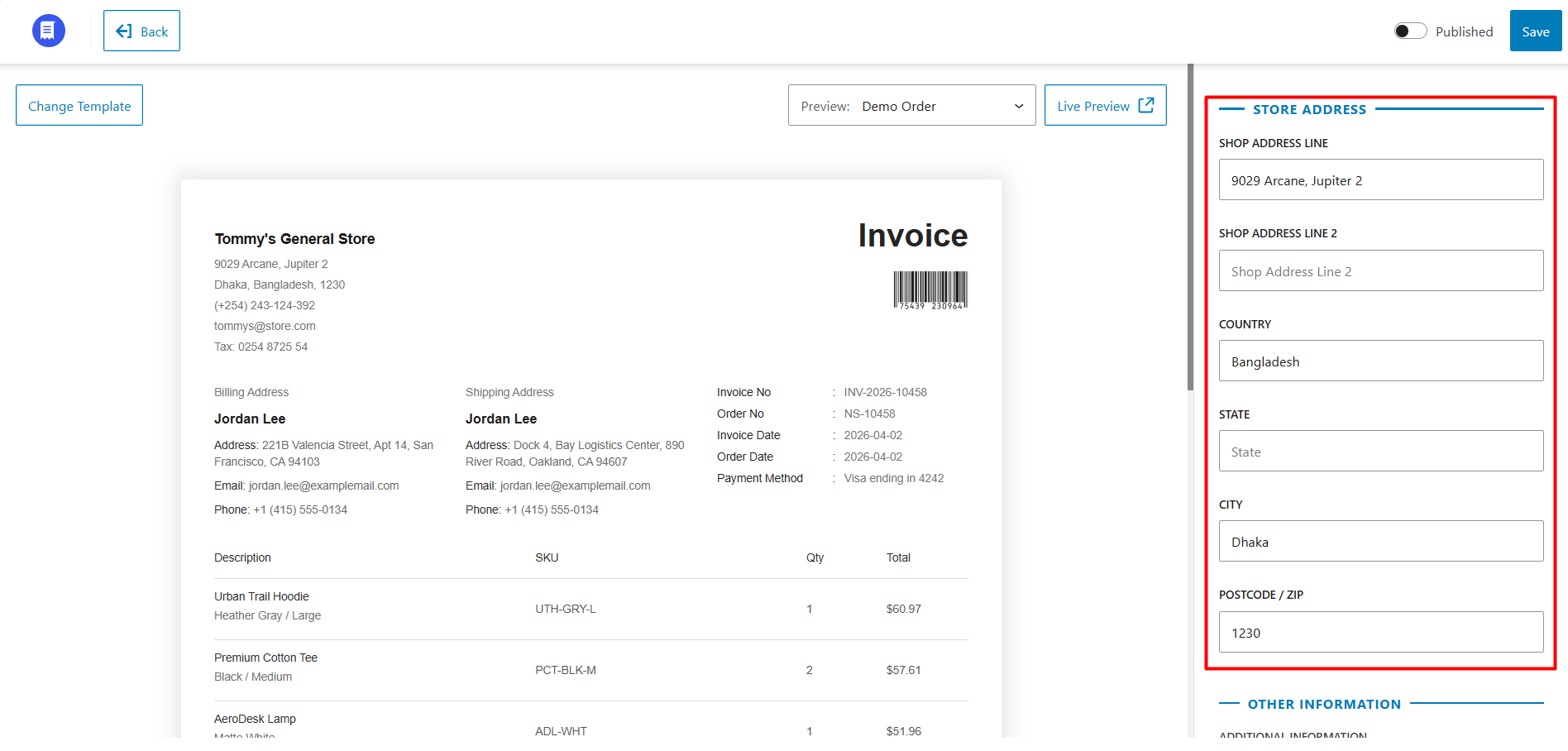Select order number NS-10458
Viewport: 1568px width, 751px height.
point(869,414)
